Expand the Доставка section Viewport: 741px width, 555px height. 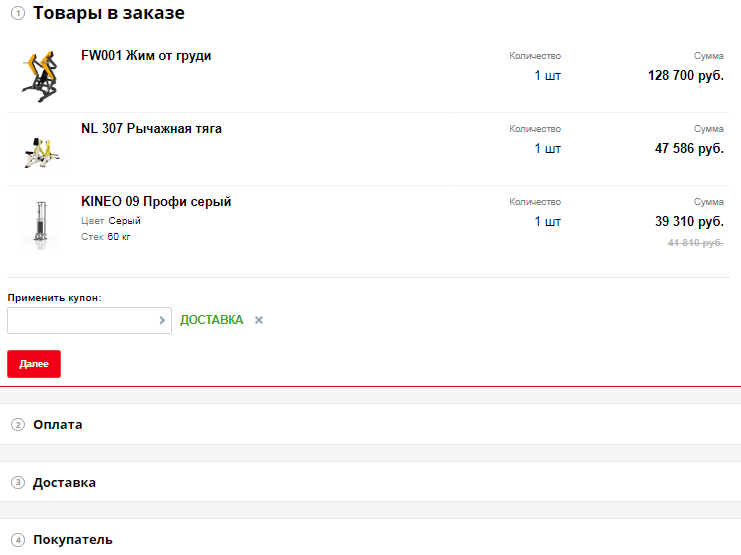64,483
